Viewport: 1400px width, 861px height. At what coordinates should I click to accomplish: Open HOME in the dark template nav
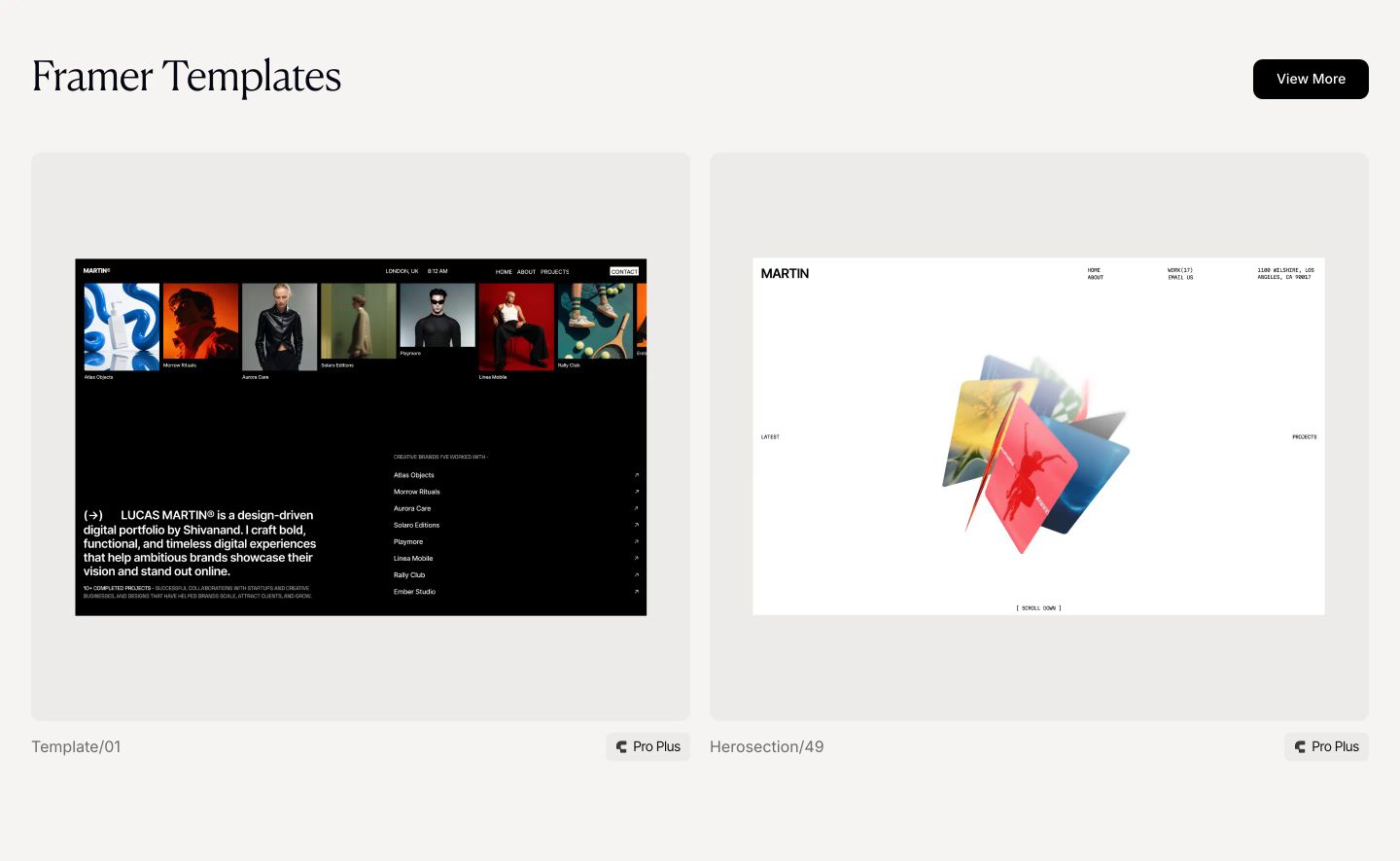(x=504, y=272)
